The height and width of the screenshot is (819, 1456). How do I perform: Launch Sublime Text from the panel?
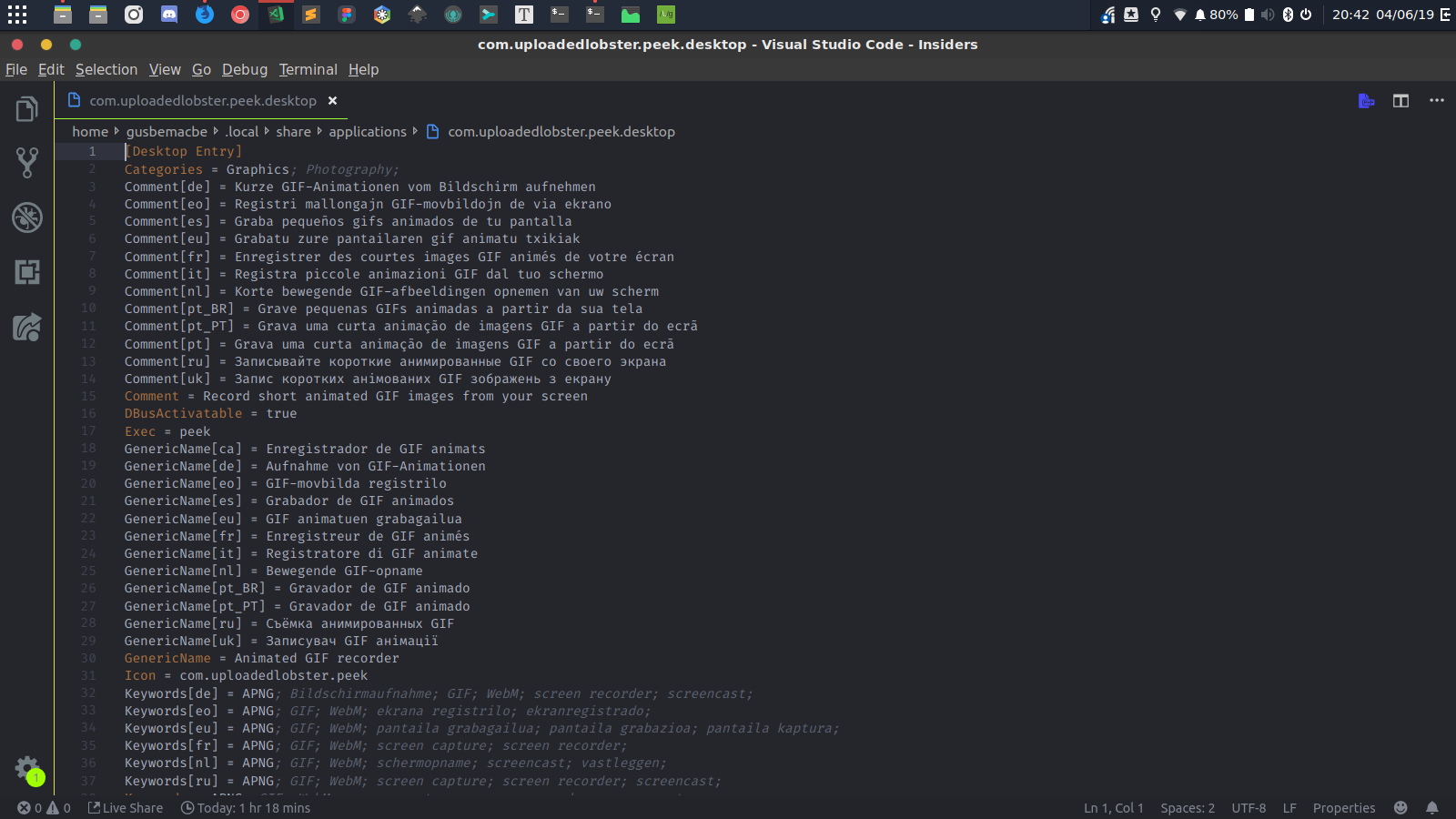pos(311,15)
